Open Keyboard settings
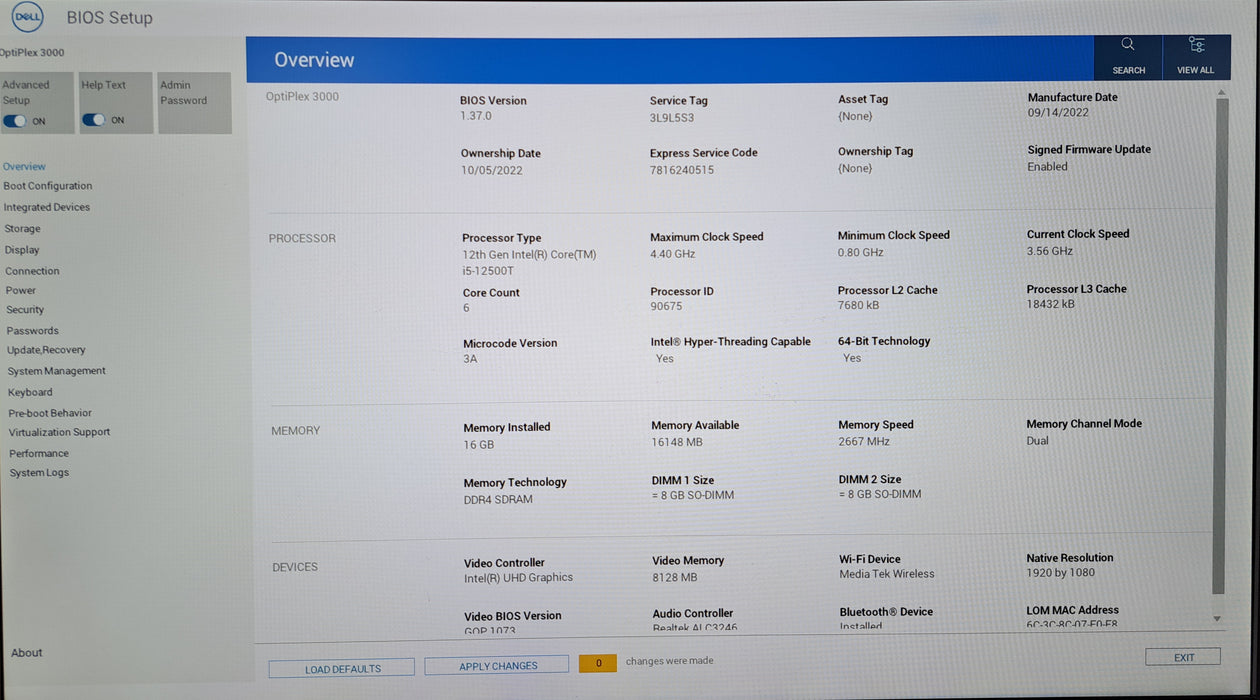Screen dimensions: 1260x700 (30, 392)
